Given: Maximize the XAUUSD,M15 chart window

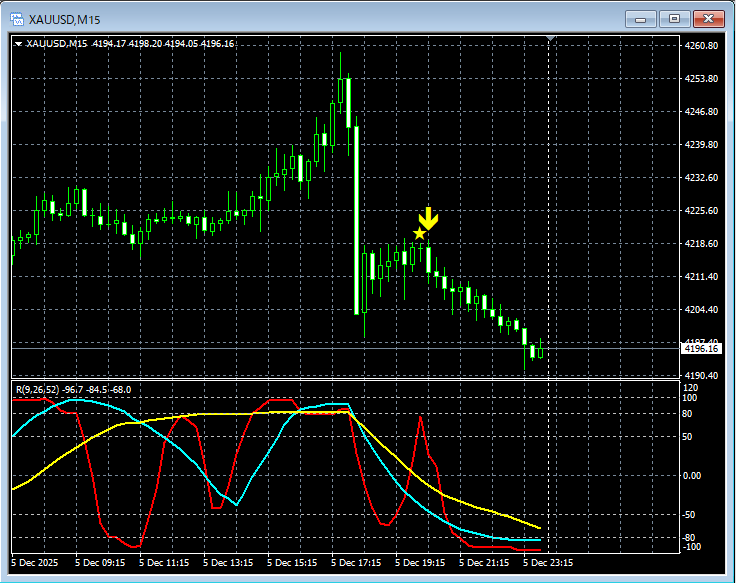Looking at the screenshot, I should click(x=675, y=18).
